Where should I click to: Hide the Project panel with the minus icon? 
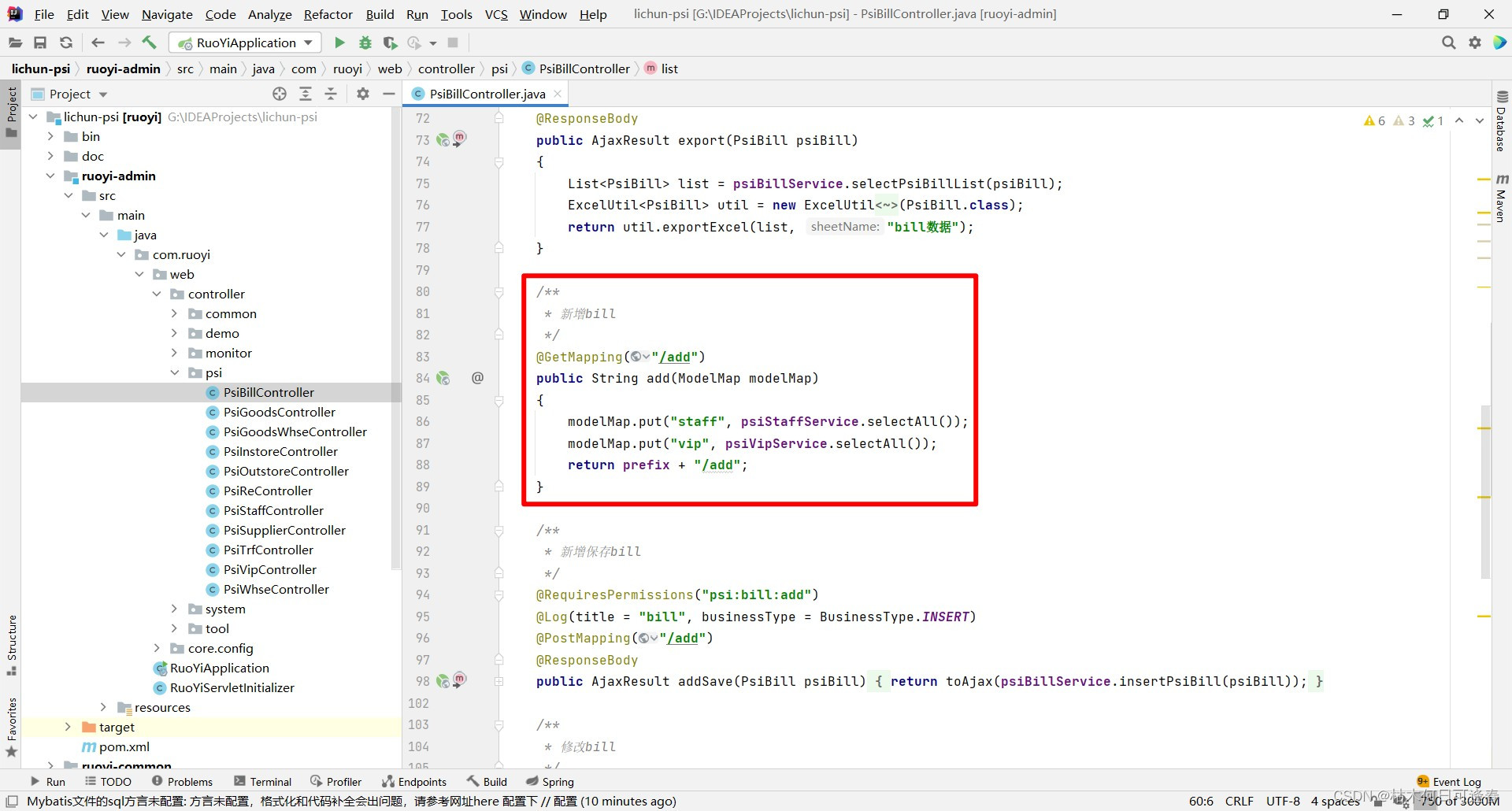pyautogui.click(x=388, y=94)
